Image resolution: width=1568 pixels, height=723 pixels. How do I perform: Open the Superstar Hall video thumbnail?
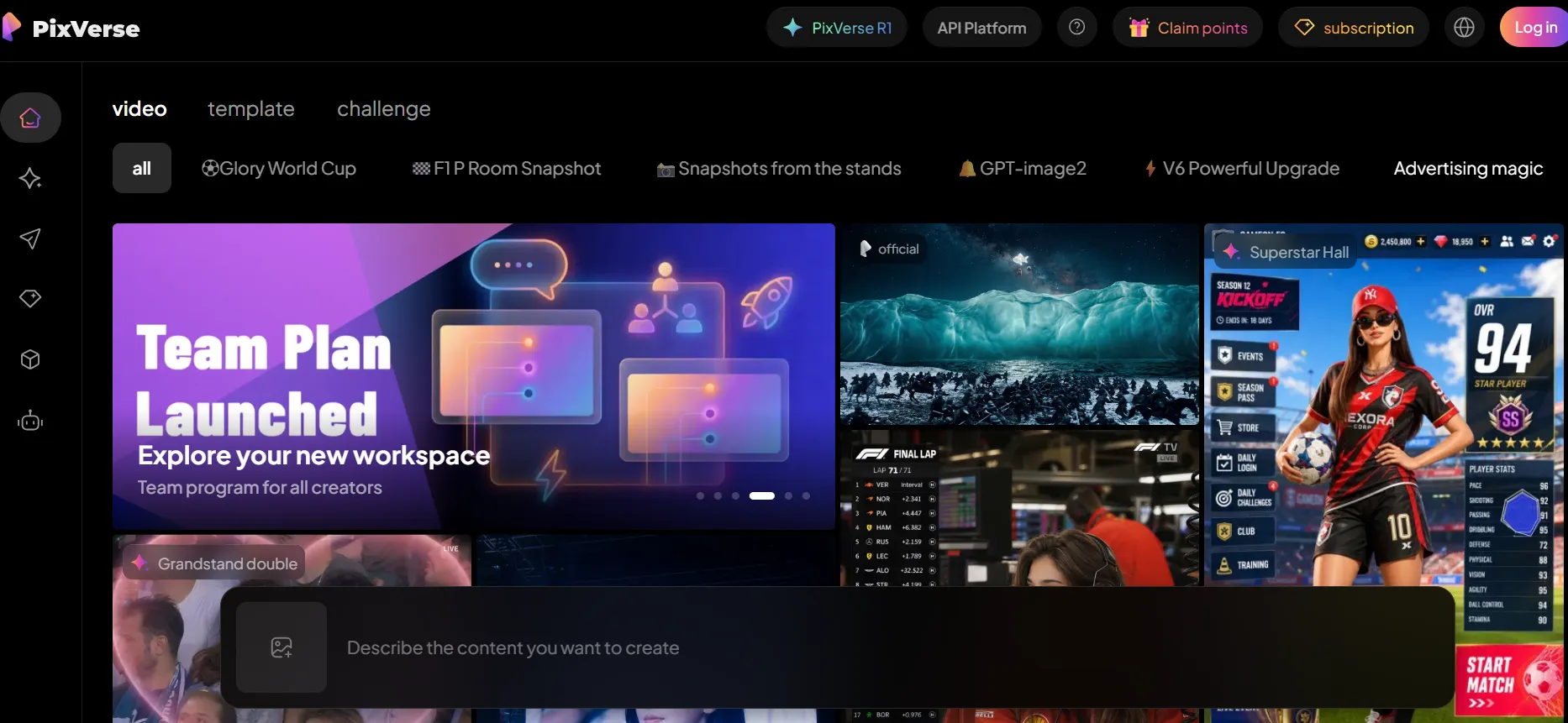1384,404
